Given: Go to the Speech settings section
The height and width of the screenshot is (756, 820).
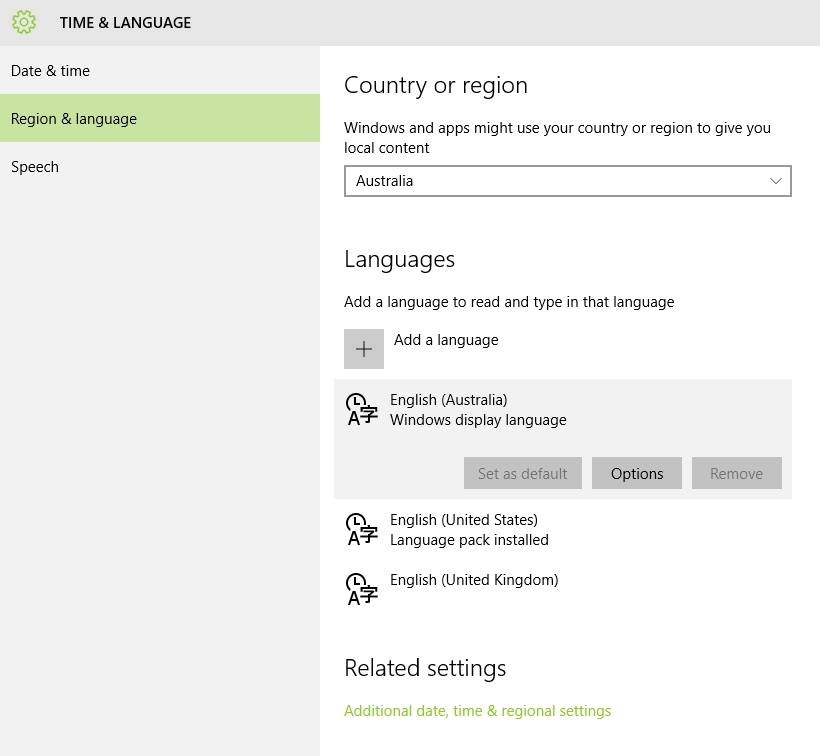Looking at the screenshot, I should click(160, 167).
